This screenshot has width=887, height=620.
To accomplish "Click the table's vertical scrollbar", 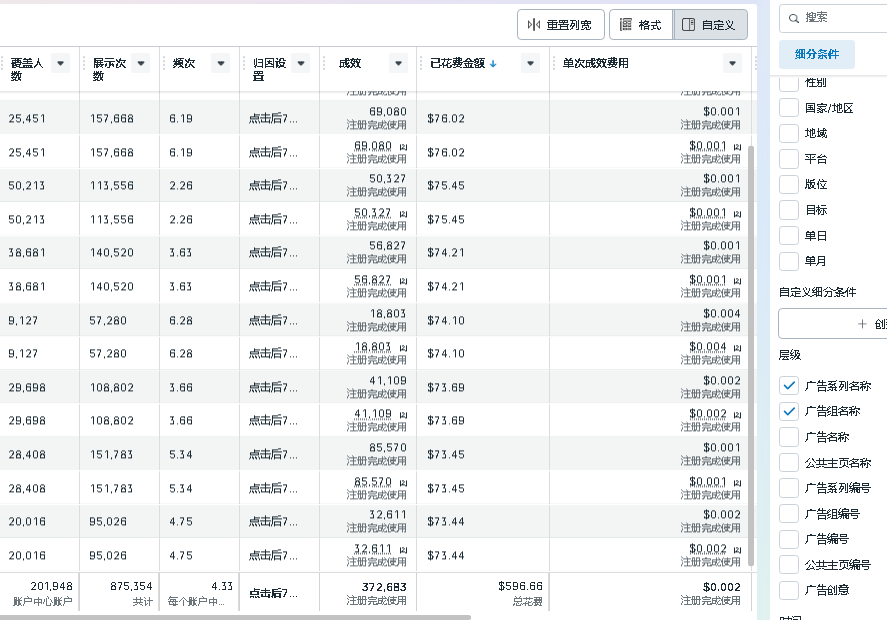I will pyautogui.click(x=752, y=350).
